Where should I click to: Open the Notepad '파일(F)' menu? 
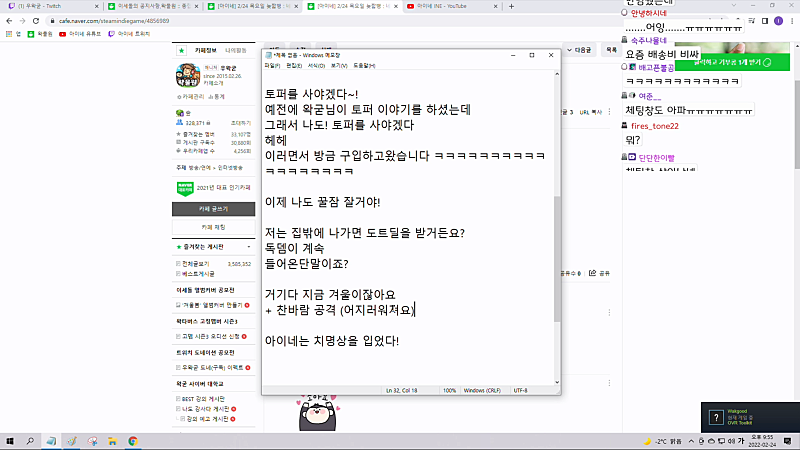click(272, 66)
